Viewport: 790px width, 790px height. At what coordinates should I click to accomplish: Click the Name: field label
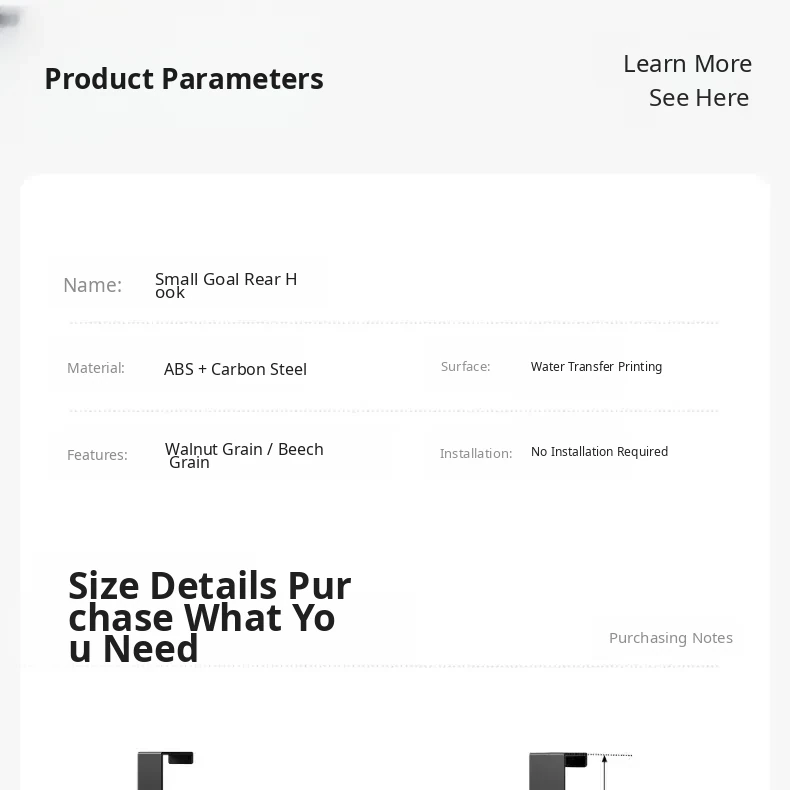point(92,285)
